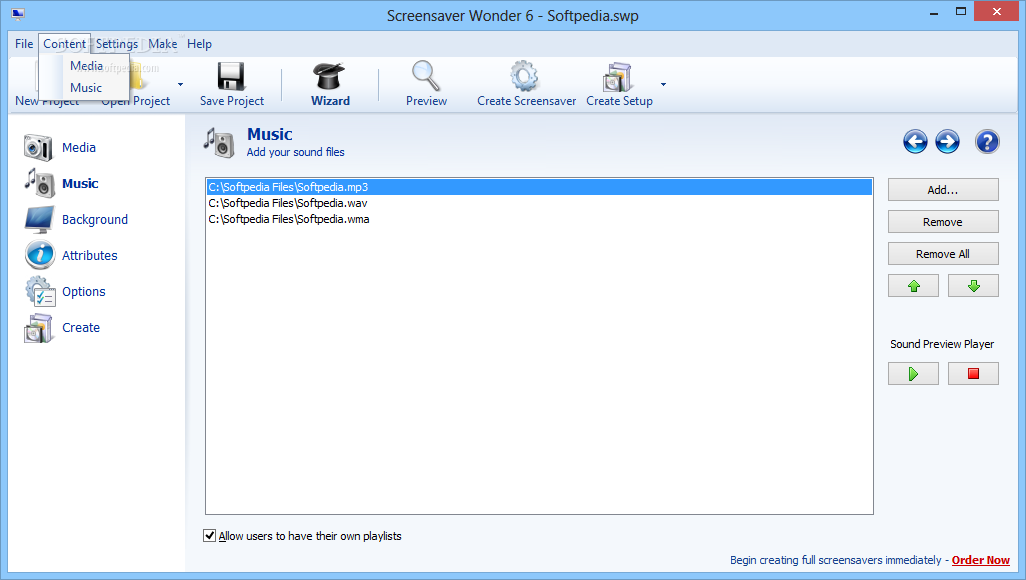
Task: Open the Settings menu
Action: [116, 44]
